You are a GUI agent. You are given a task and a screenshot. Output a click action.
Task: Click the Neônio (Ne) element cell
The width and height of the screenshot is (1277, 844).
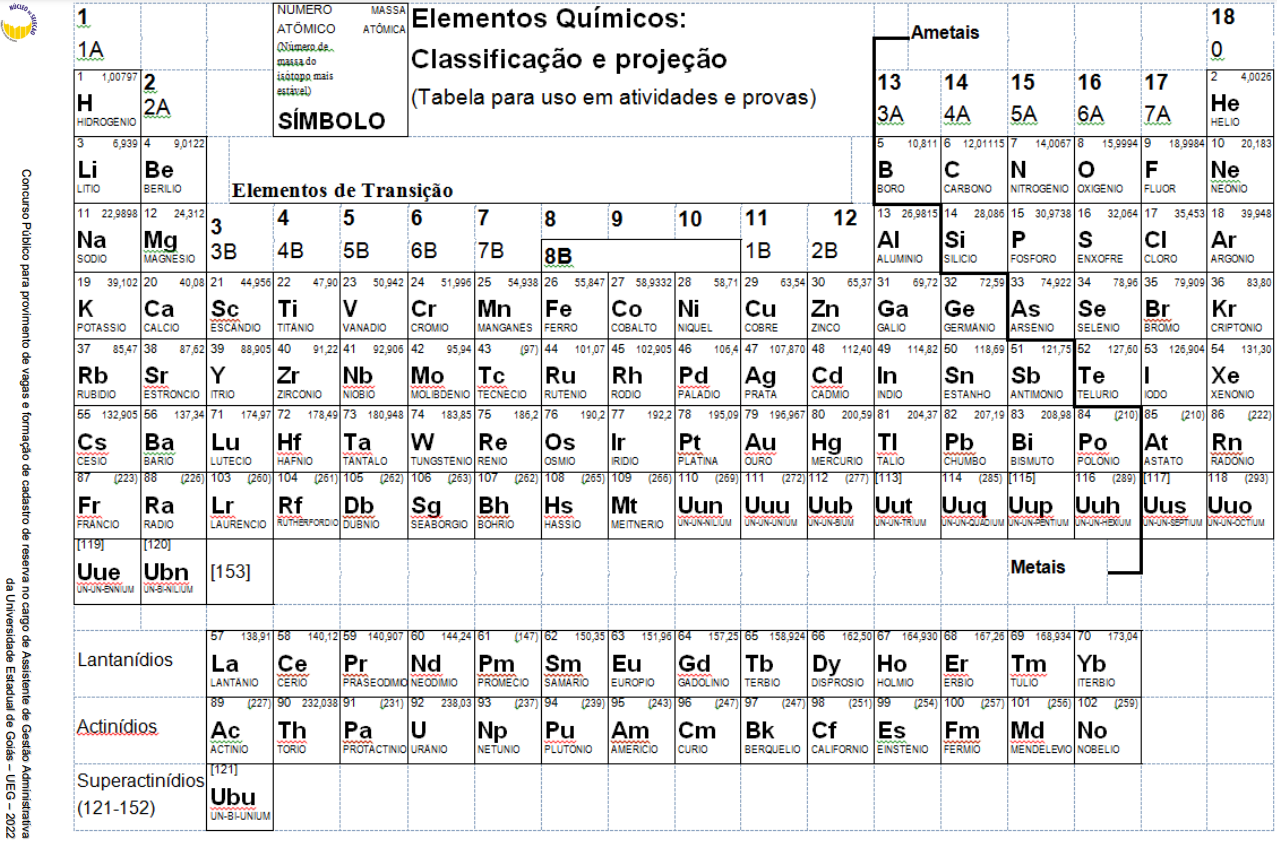(1240, 170)
